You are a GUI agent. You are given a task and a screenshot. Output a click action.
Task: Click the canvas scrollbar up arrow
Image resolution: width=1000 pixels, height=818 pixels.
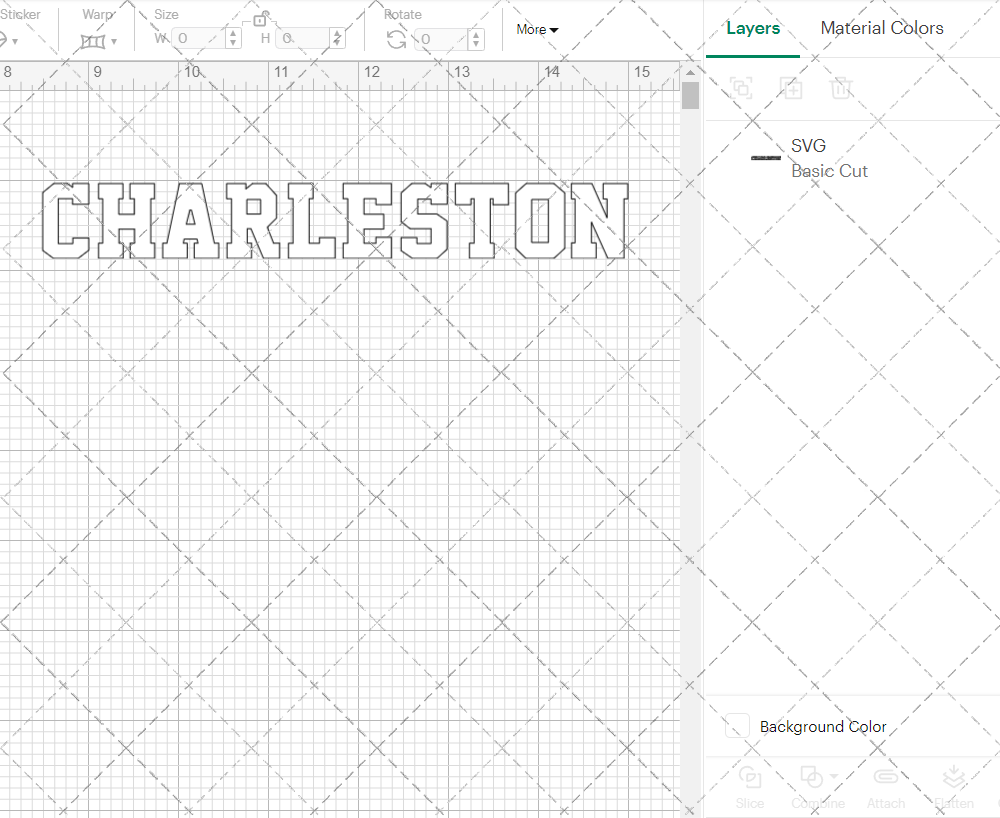[690, 72]
